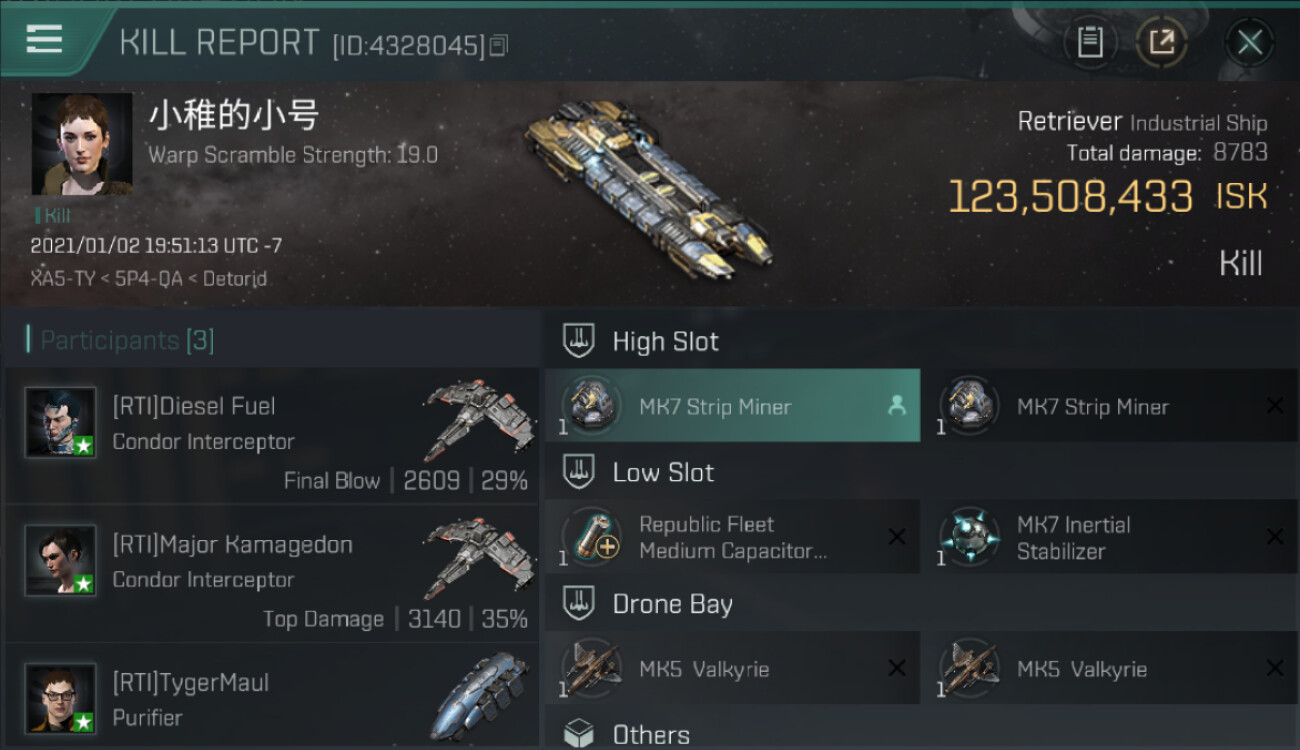
Task: Click the X mark on MK7 Inertial Stabilizer
Action: (x=1275, y=537)
